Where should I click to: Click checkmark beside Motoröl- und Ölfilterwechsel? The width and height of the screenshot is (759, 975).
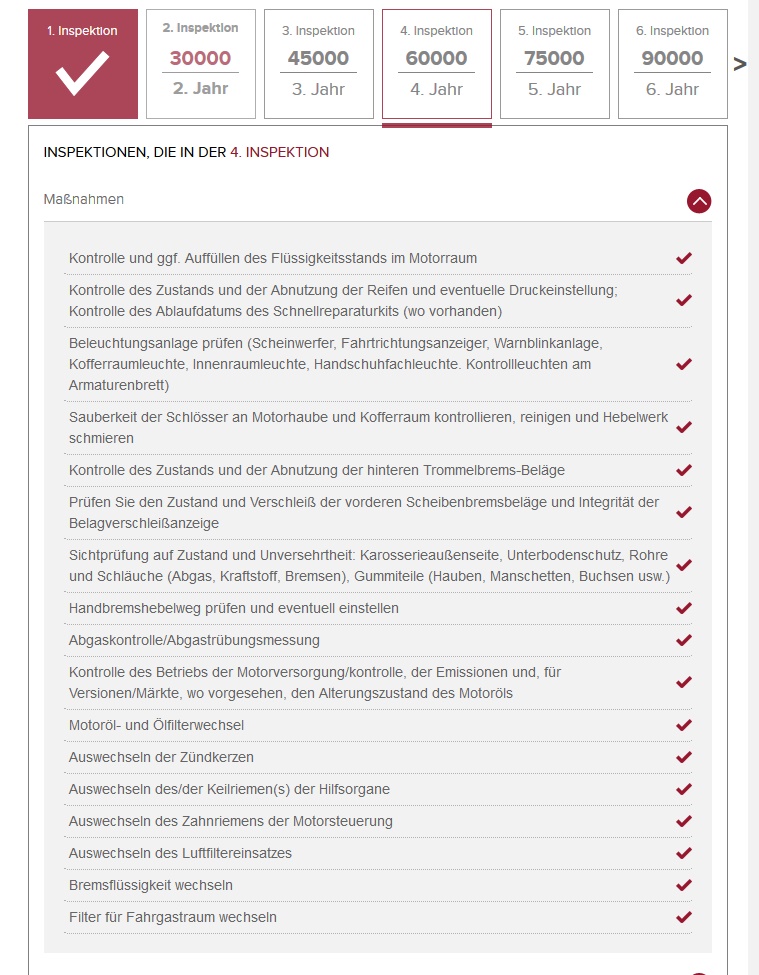coord(684,725)
